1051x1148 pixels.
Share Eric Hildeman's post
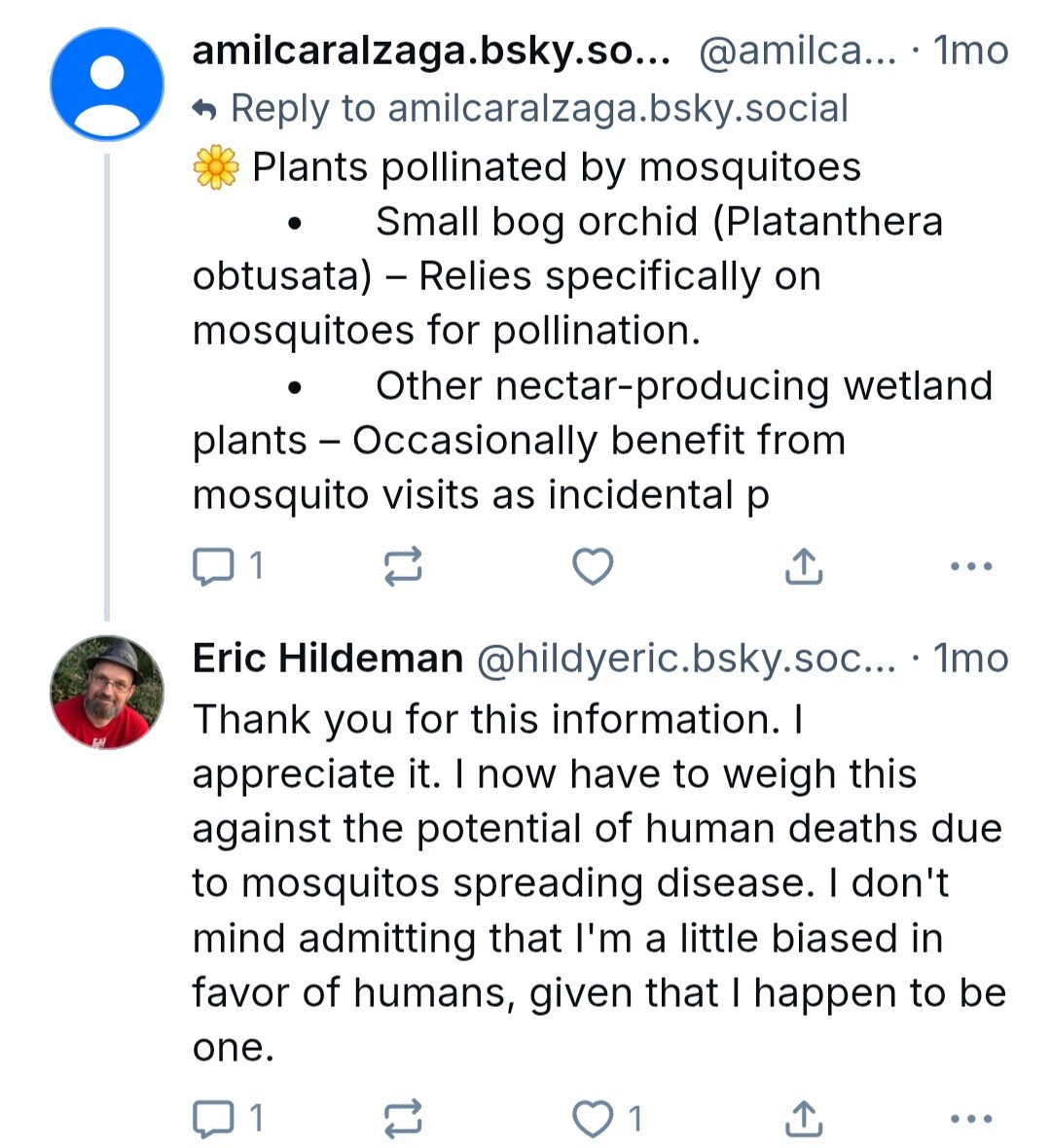[804, 1118]
